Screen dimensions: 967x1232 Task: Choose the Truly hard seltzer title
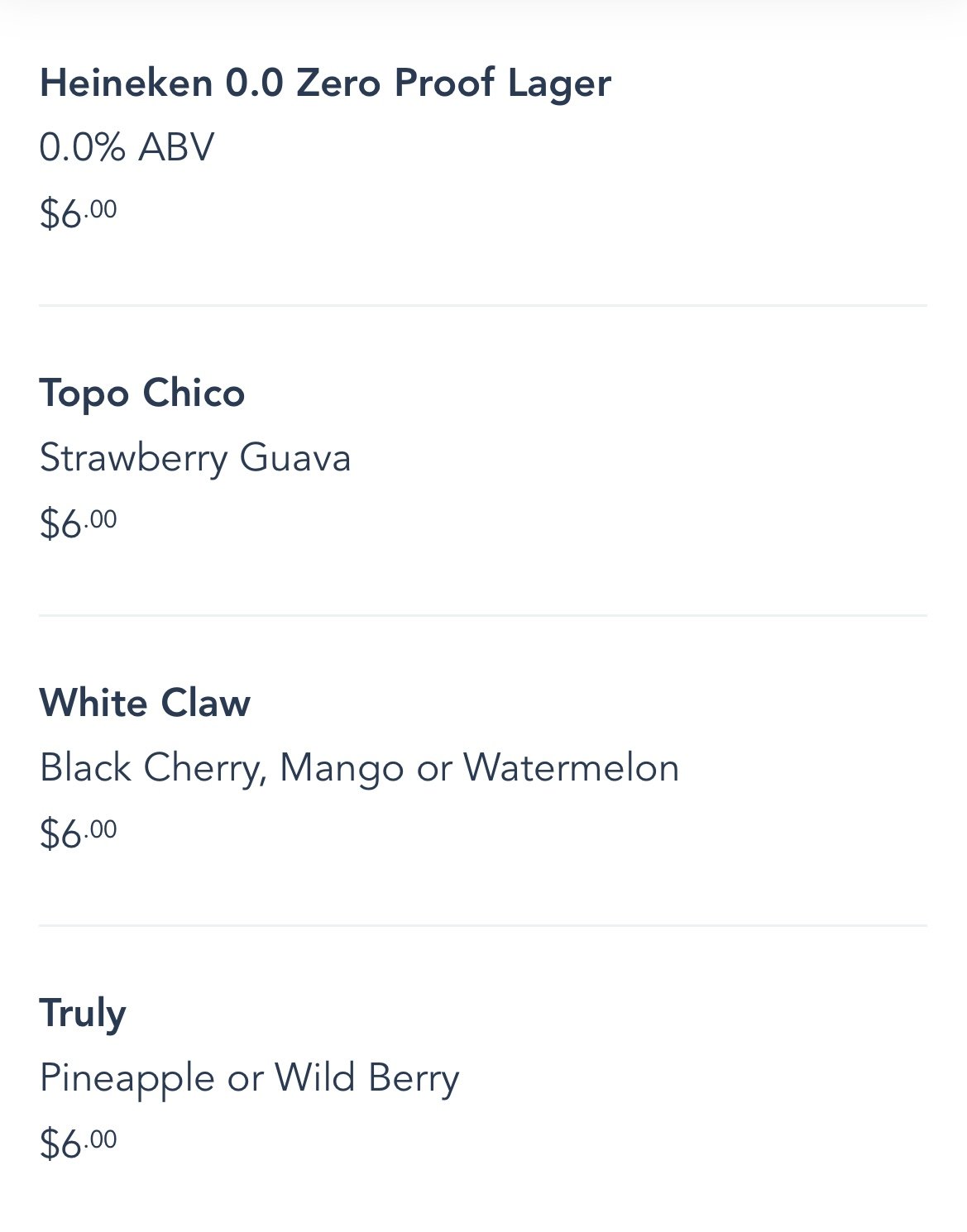[x=83, y=1014]
